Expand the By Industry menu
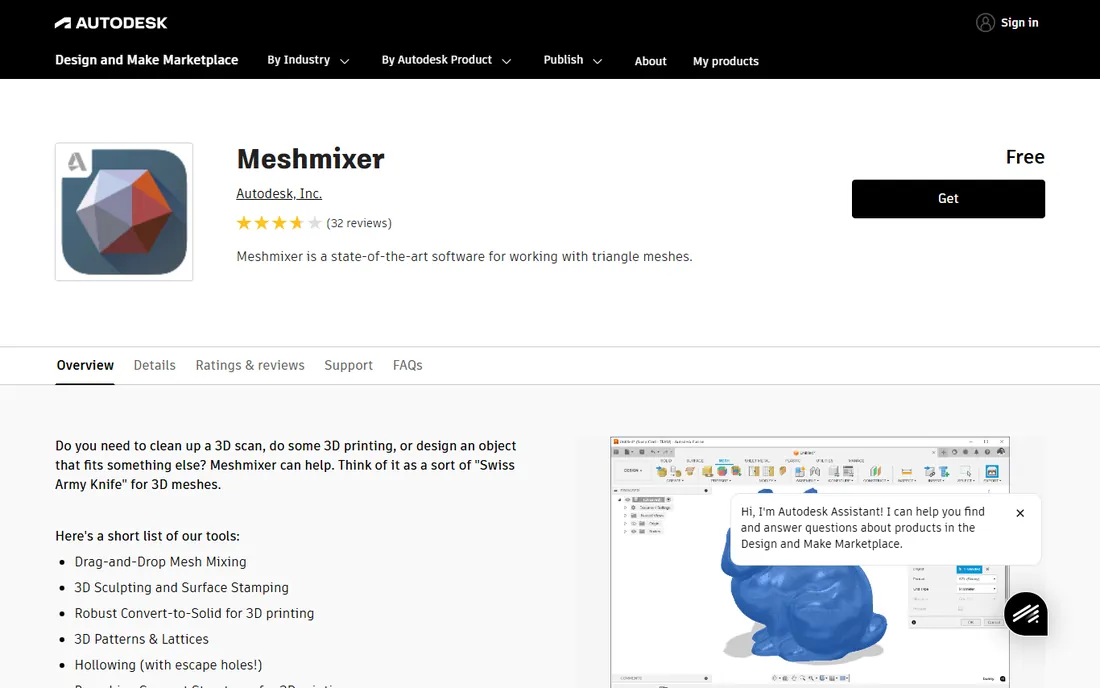Screen dimensions: 1100x688 tap(308, 60)
